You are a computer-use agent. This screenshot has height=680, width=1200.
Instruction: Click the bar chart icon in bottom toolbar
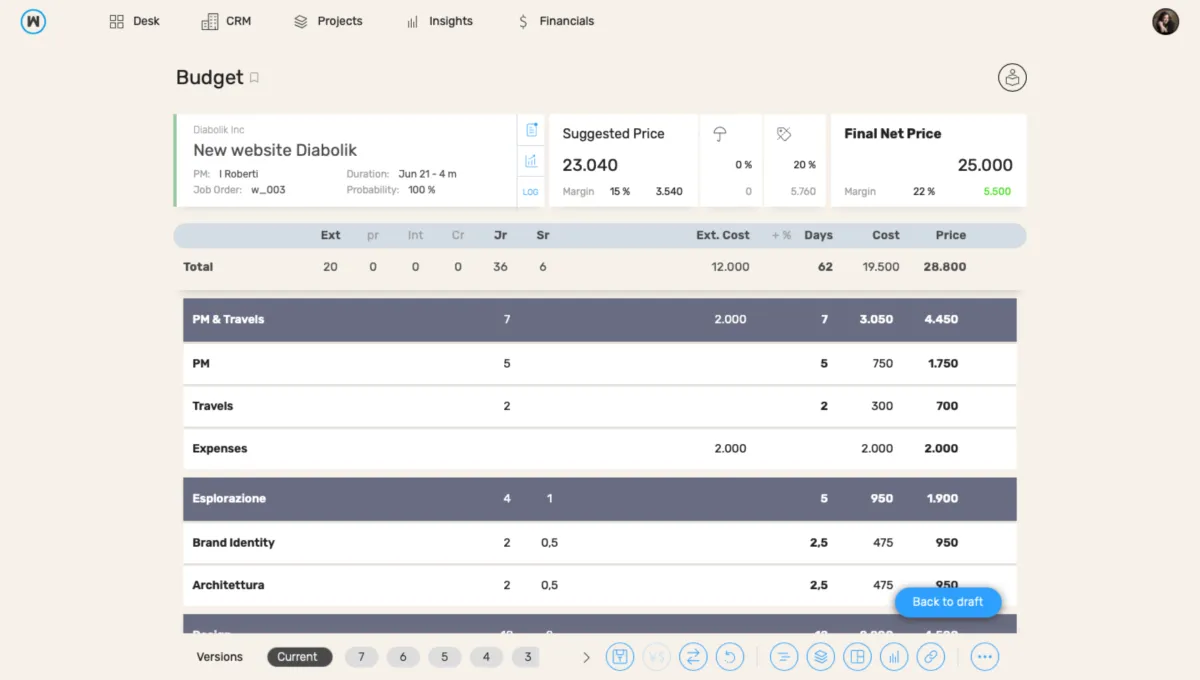point(894,657)
